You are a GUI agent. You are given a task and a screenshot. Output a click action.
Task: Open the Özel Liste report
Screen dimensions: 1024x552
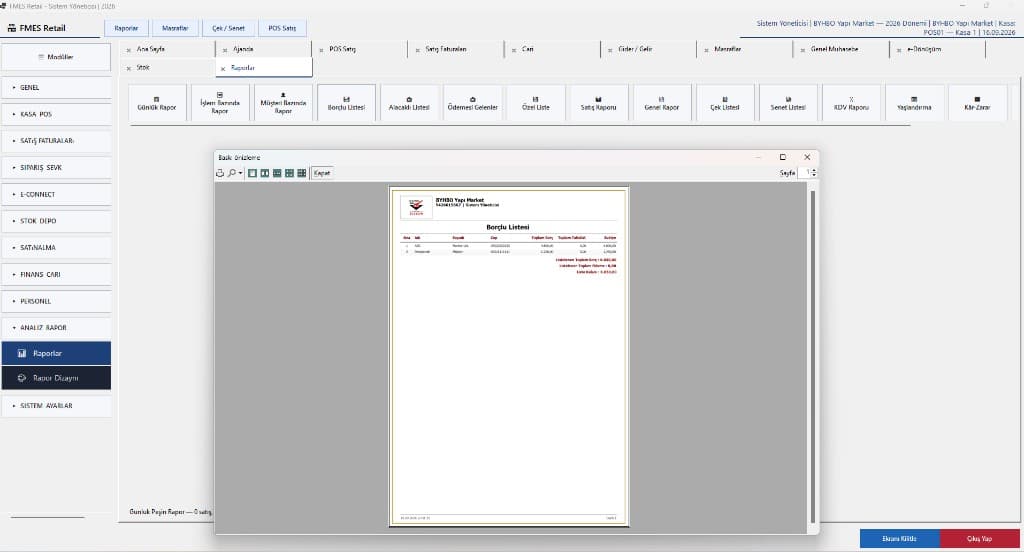pos(536,103)
